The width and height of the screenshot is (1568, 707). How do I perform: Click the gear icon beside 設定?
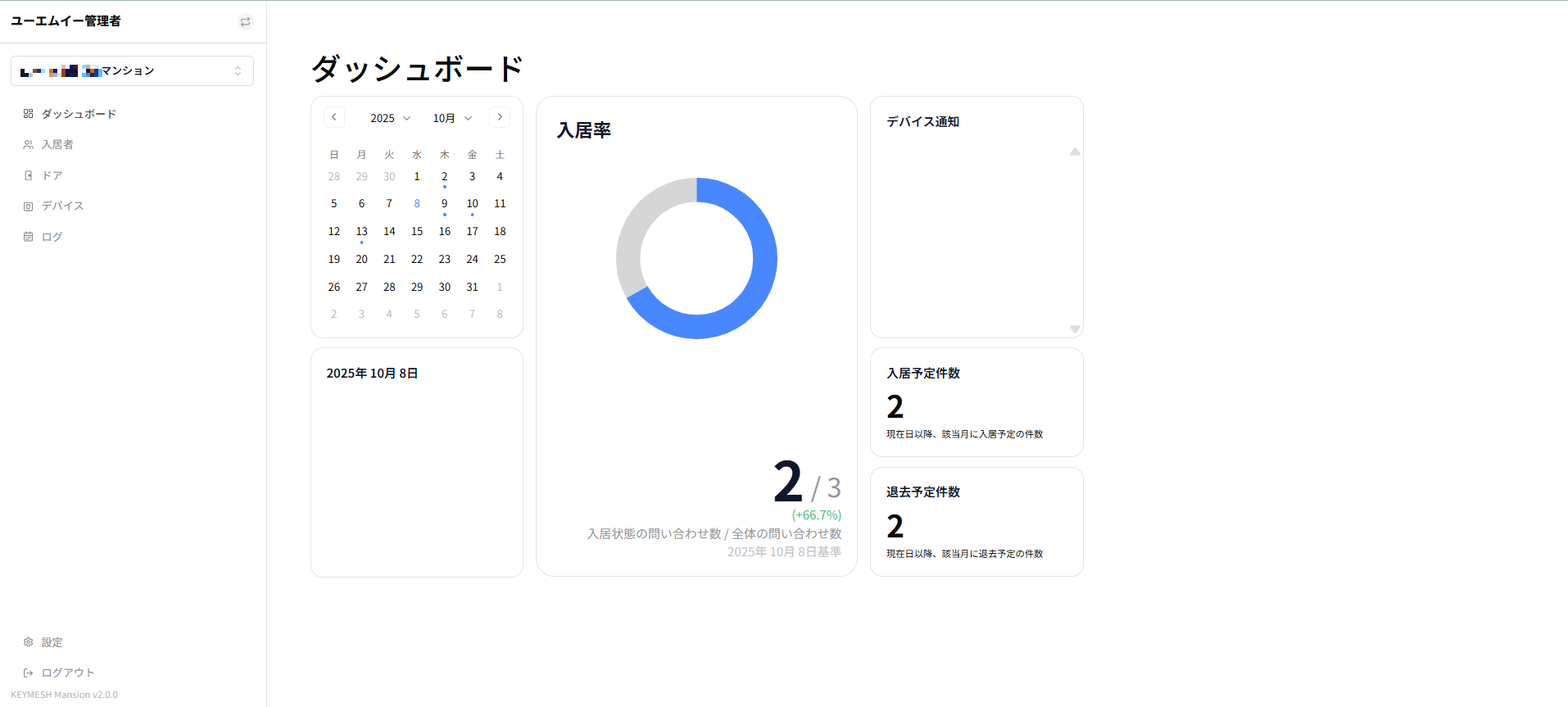(x=28, y=642)
